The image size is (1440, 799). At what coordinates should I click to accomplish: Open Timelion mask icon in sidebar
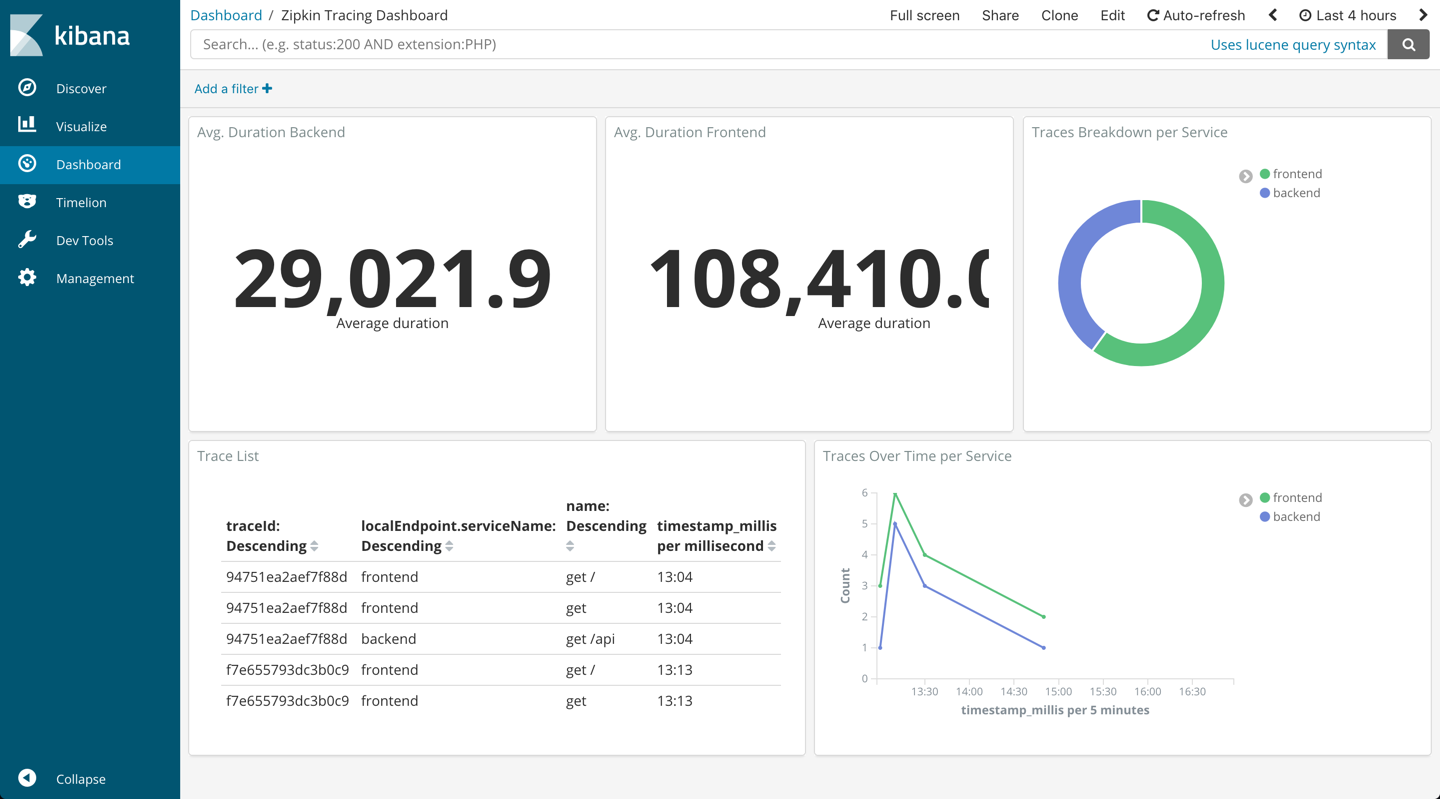[27, 201]
